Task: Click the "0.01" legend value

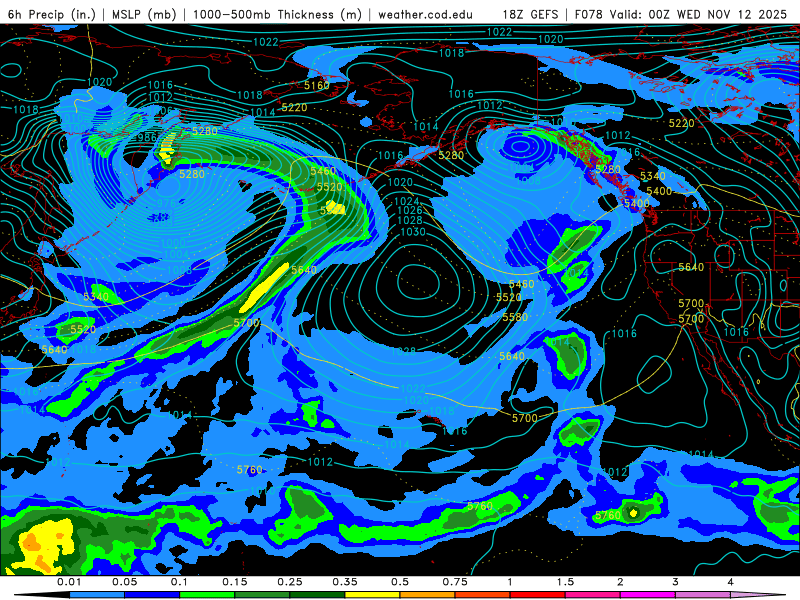Action: [69, 582]
